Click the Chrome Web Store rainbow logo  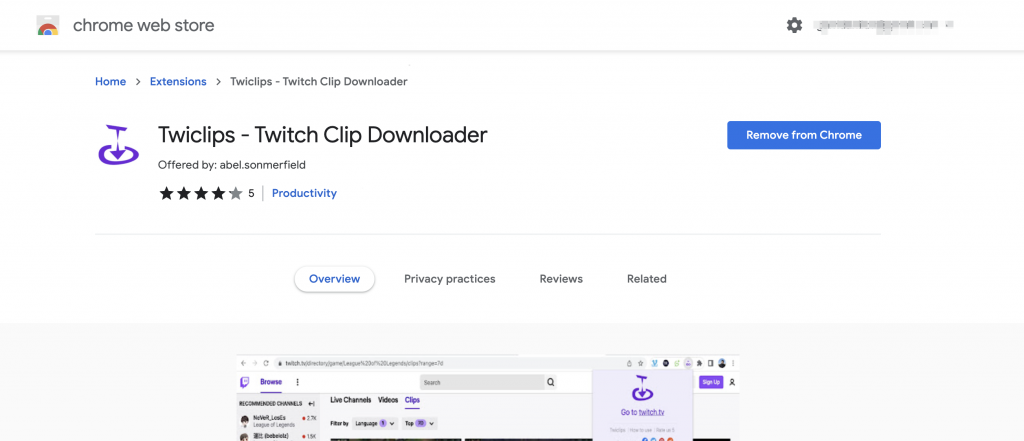coord(48,25)
